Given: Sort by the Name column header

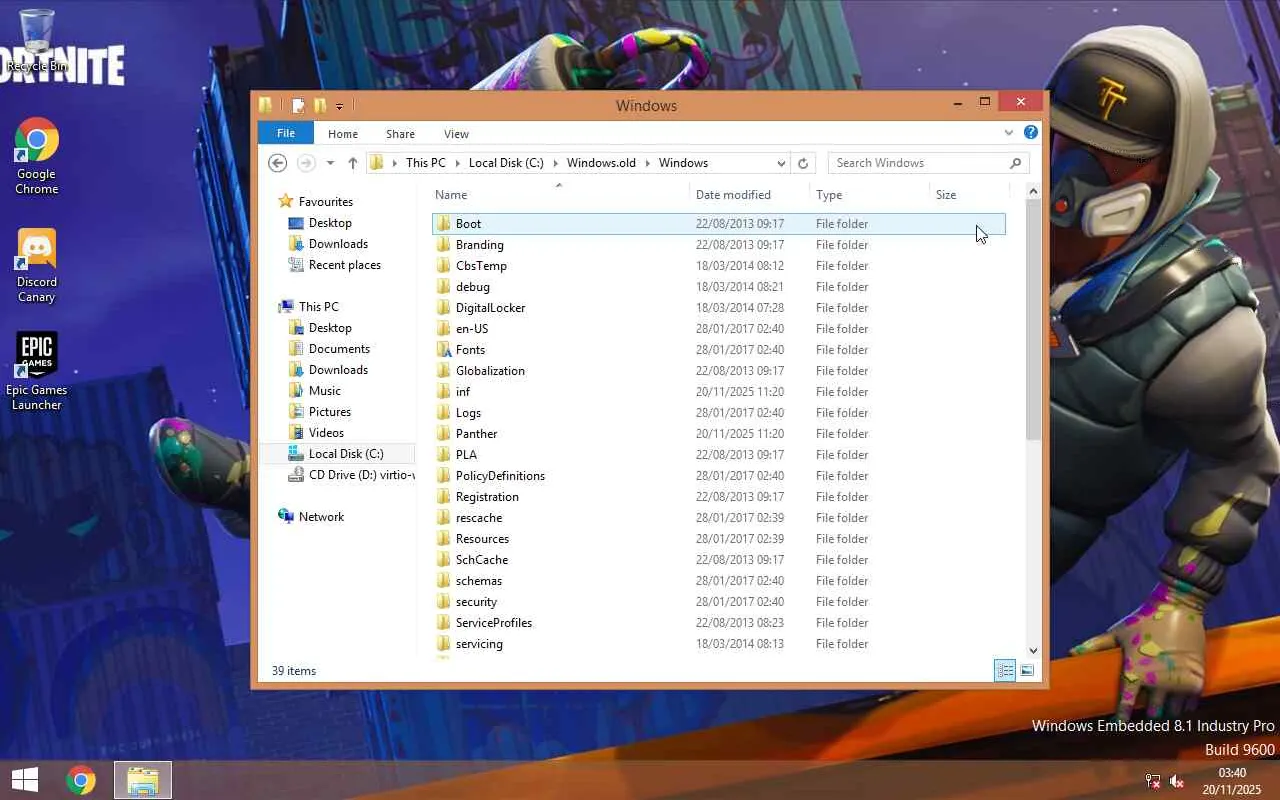Looking at the screenshot, I should click(x=559, y=195).
